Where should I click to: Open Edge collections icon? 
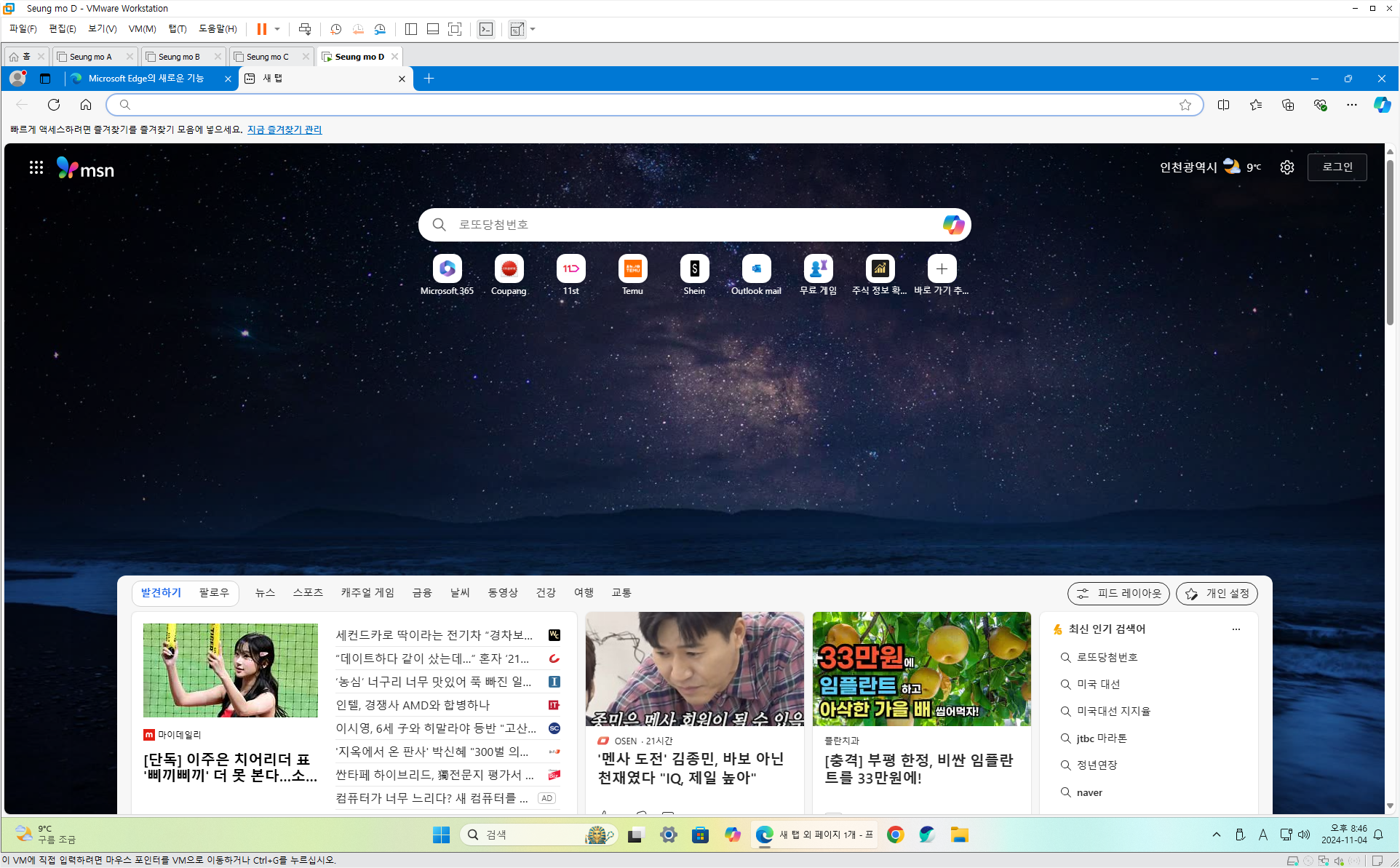click(x=1288, y=105)
